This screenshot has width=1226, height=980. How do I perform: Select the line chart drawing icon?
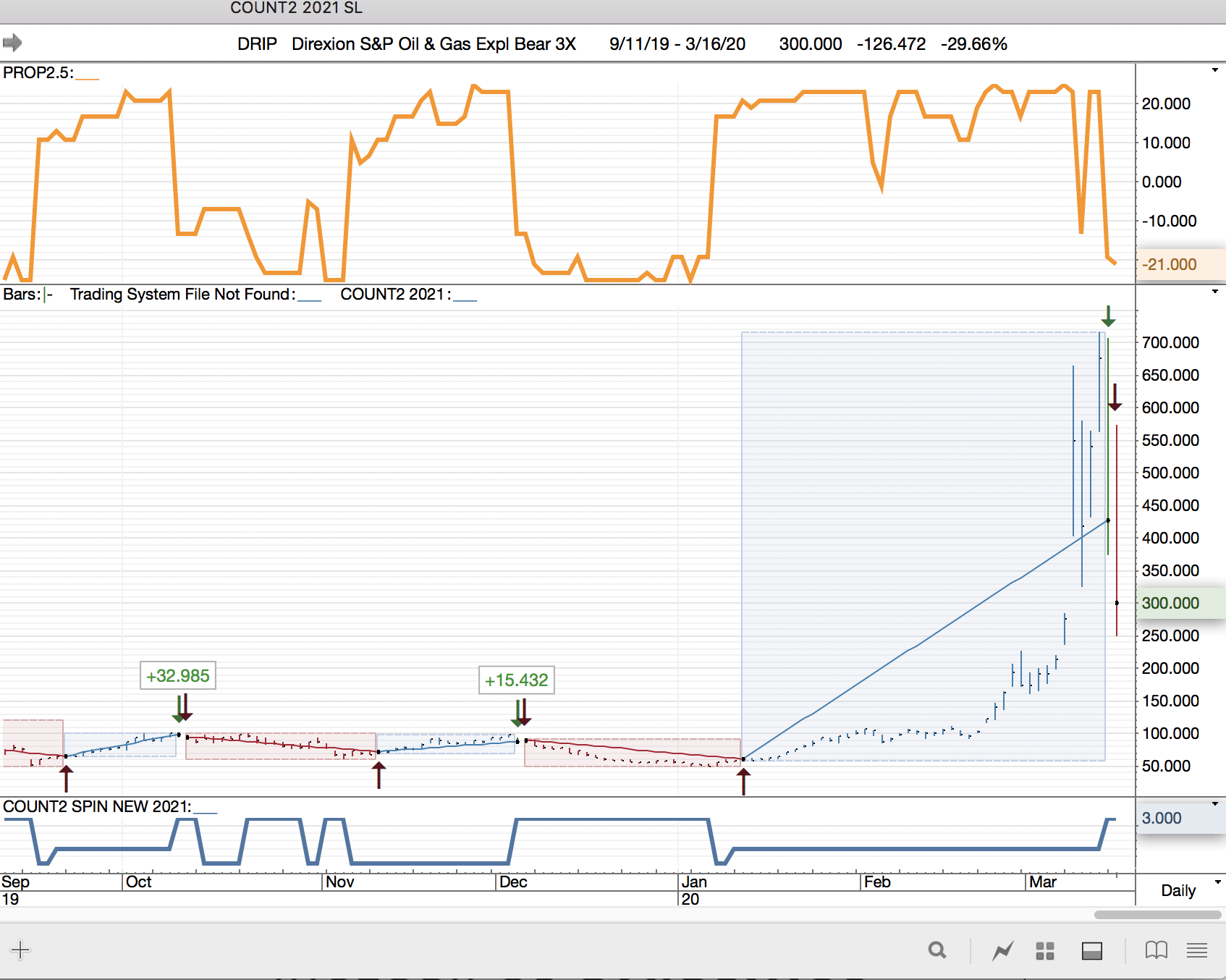(x=1003, y=950)
